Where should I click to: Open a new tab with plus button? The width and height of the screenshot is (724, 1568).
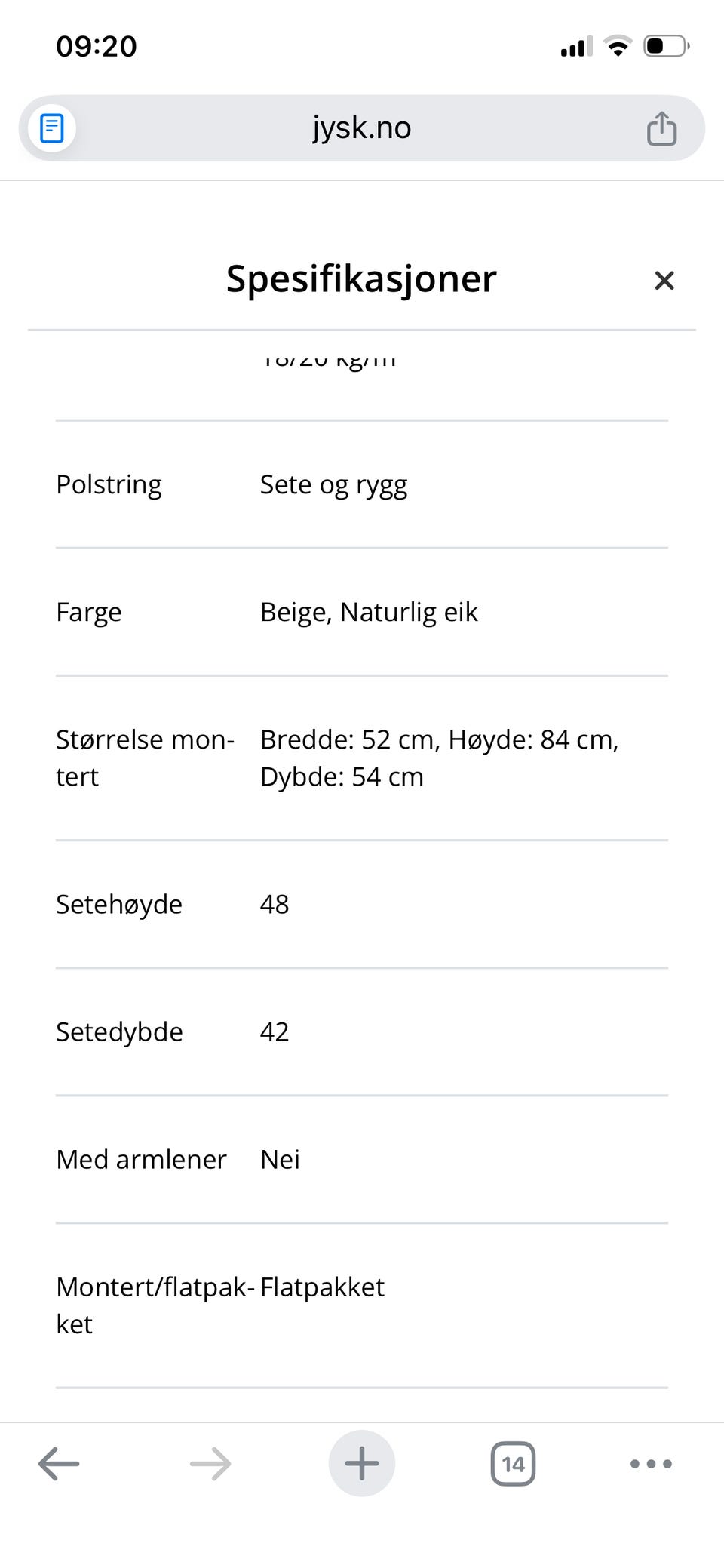[x=362, y=1464]
